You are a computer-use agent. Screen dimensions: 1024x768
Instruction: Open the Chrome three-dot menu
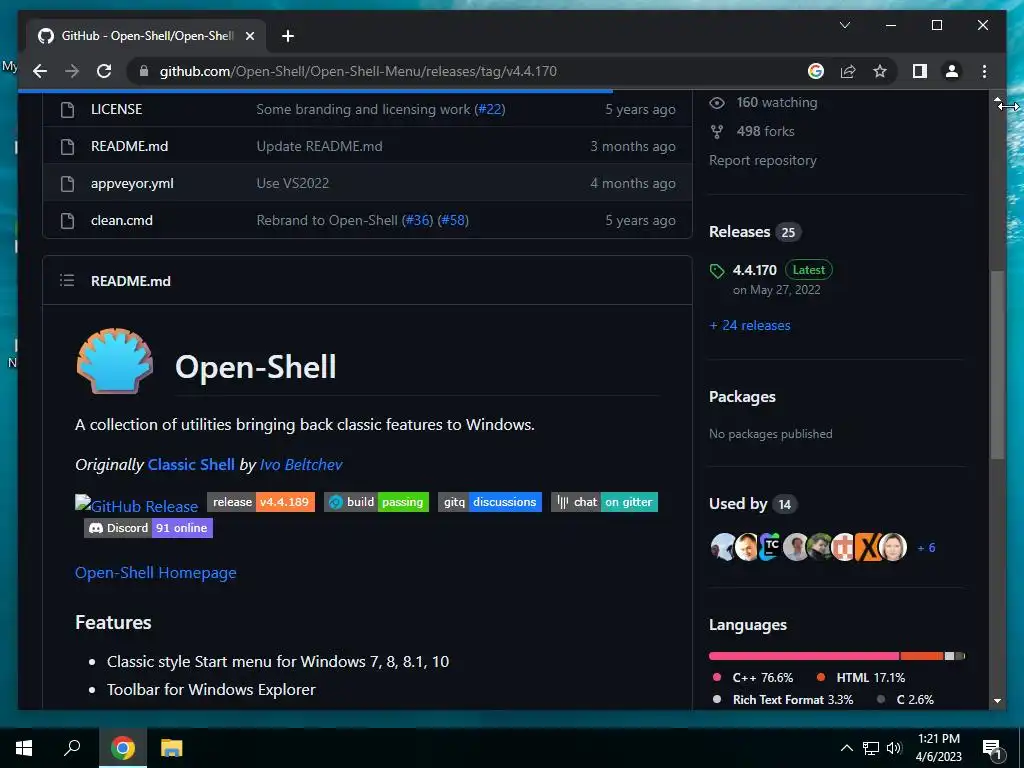[x=984, y=71]
